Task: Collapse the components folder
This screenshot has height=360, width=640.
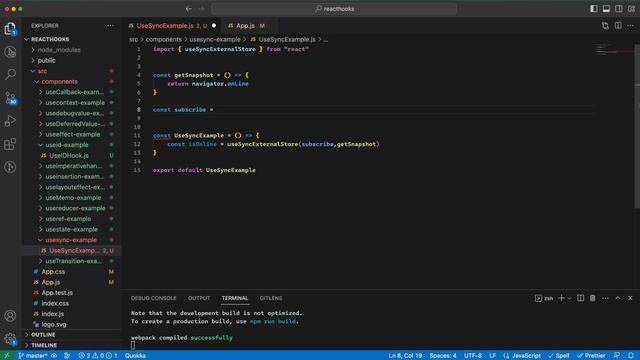Action: 71,82
